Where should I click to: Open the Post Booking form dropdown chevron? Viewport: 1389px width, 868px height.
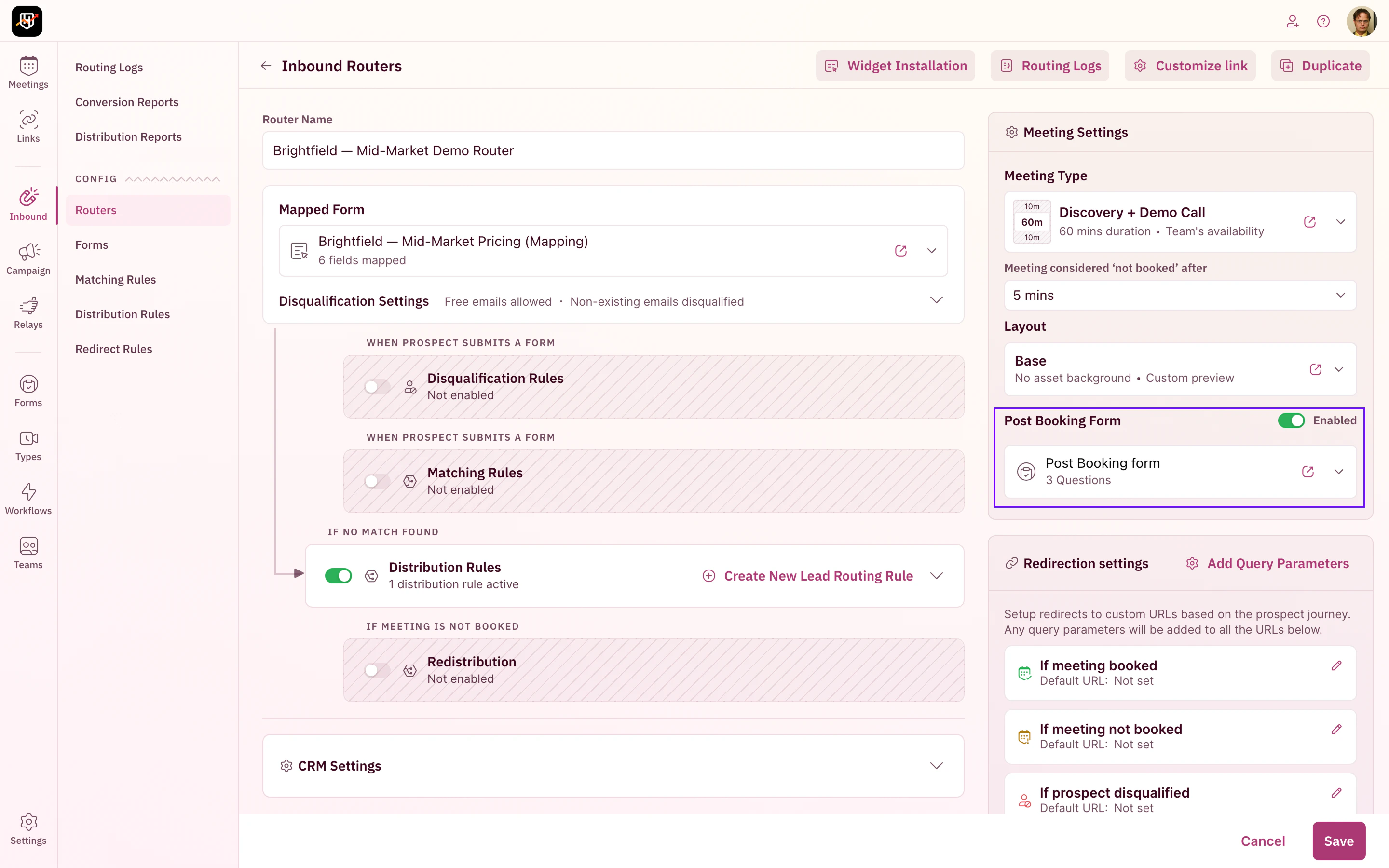[x=1339, y=471]
